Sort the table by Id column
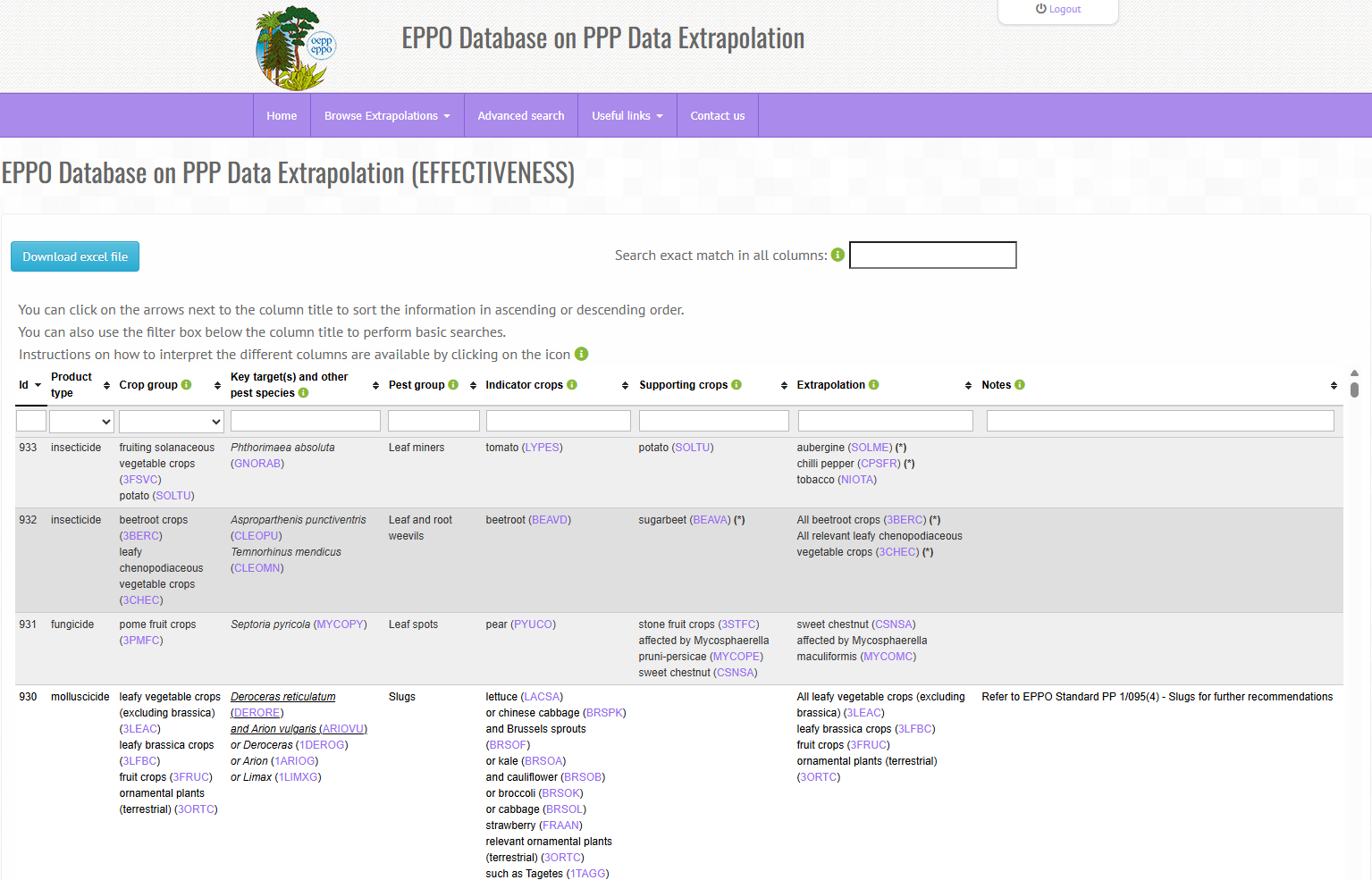1372x880 pixels. (29, 385)
